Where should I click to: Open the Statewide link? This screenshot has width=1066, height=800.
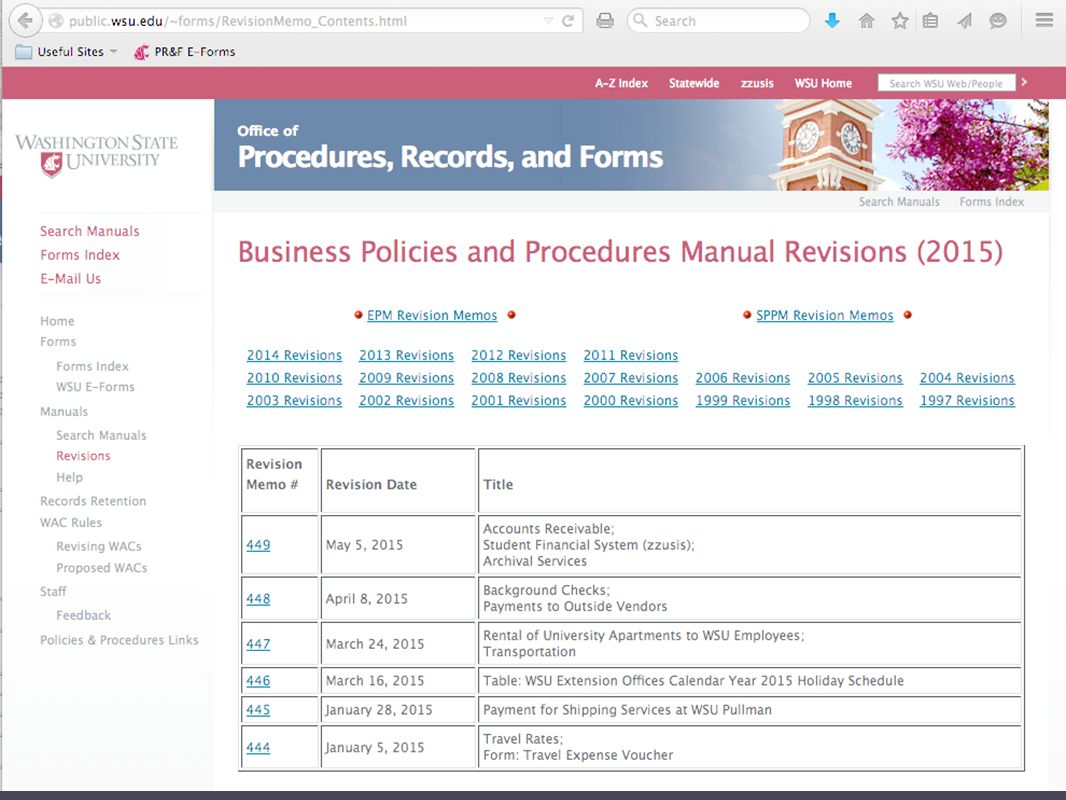tap(693, 83)
